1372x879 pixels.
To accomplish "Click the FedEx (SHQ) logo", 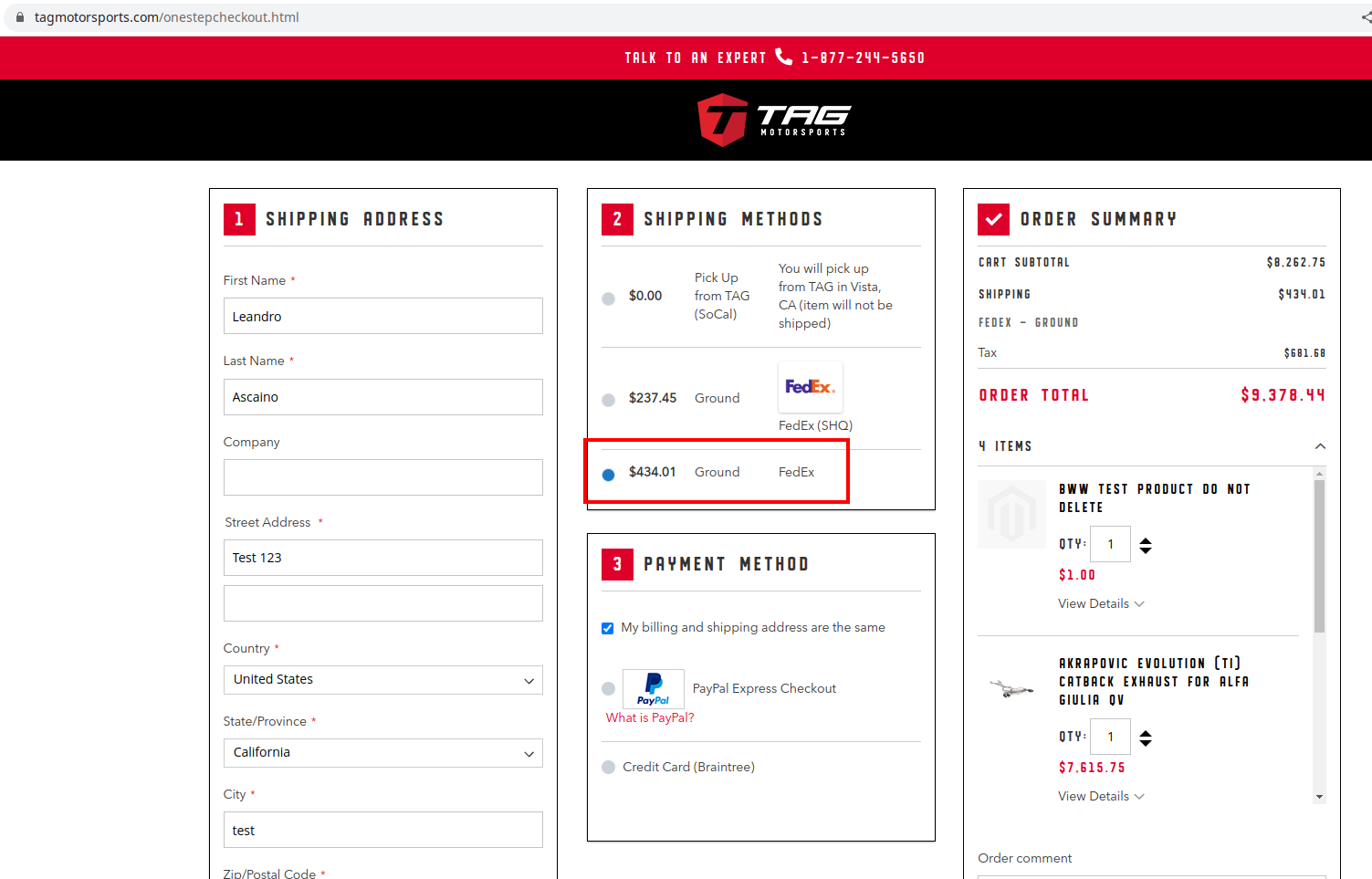I will (x=810, y=386).
